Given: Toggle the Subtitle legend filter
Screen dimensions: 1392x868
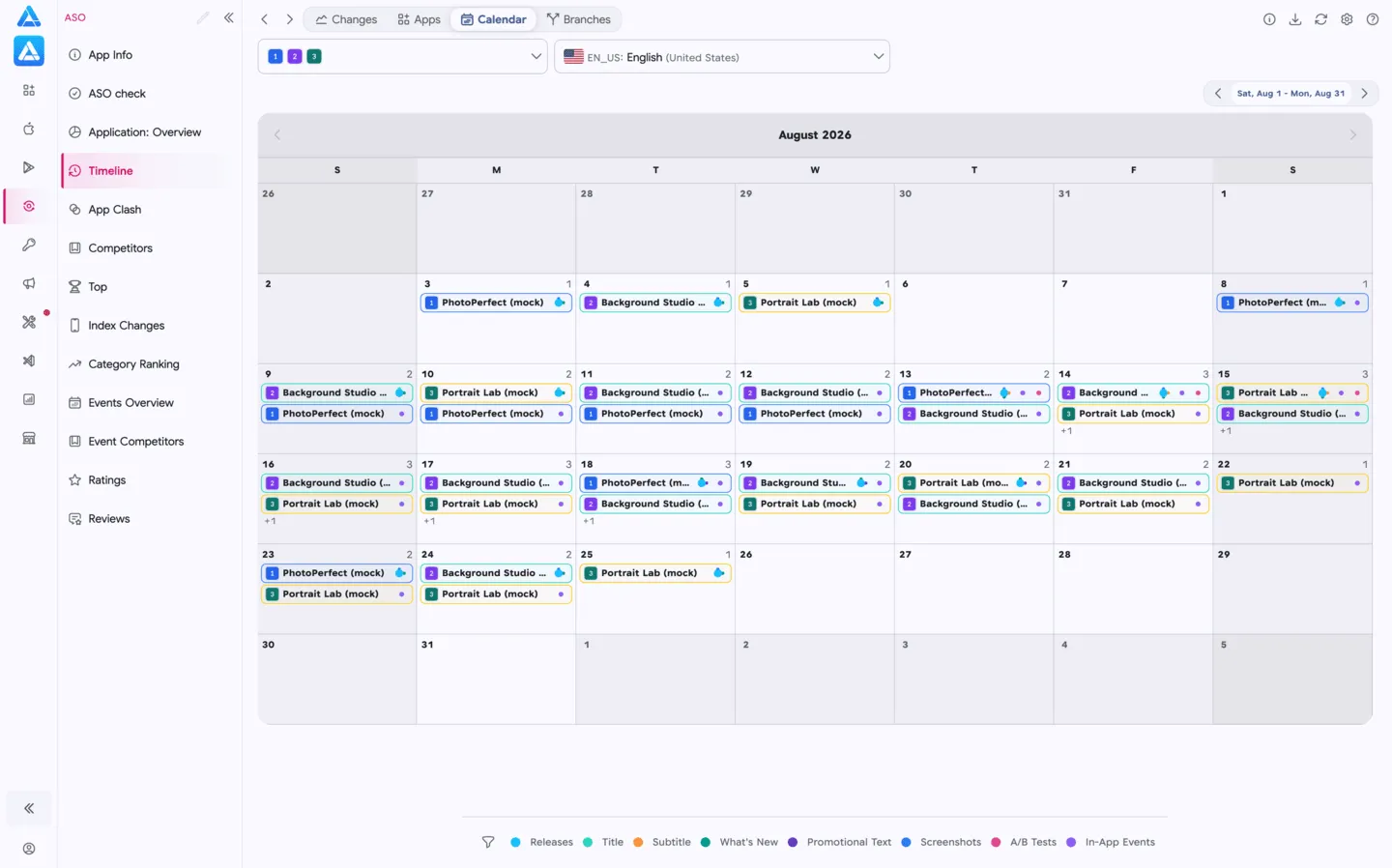Looking at the screenshot, I should click(x=662, y=842).
